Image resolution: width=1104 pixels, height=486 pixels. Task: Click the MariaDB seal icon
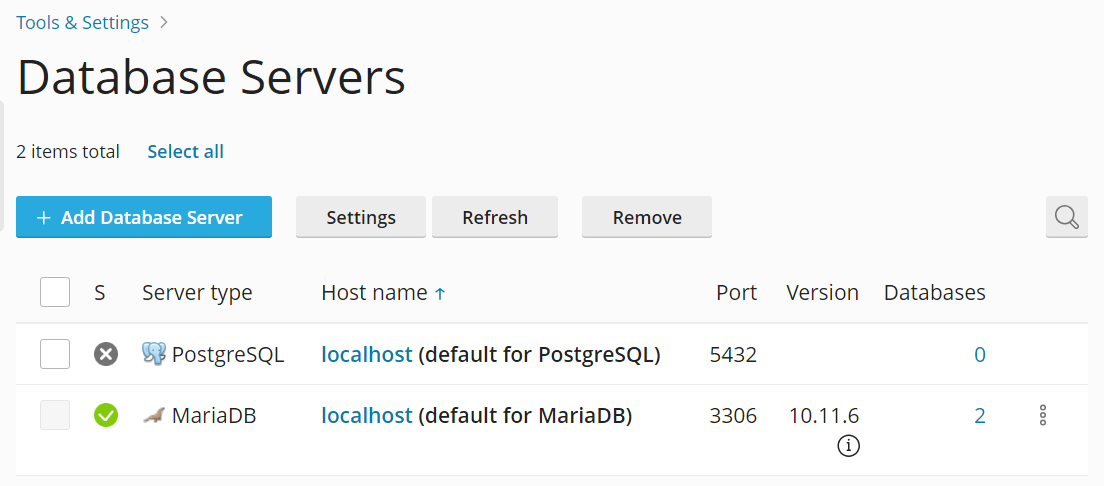tap(154, 415)
